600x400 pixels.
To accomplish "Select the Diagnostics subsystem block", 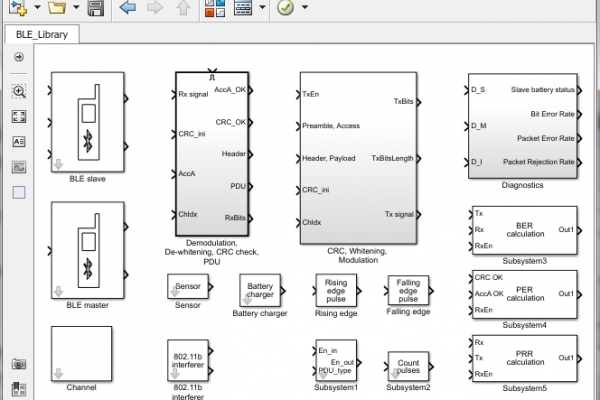I will pos(524,125).
